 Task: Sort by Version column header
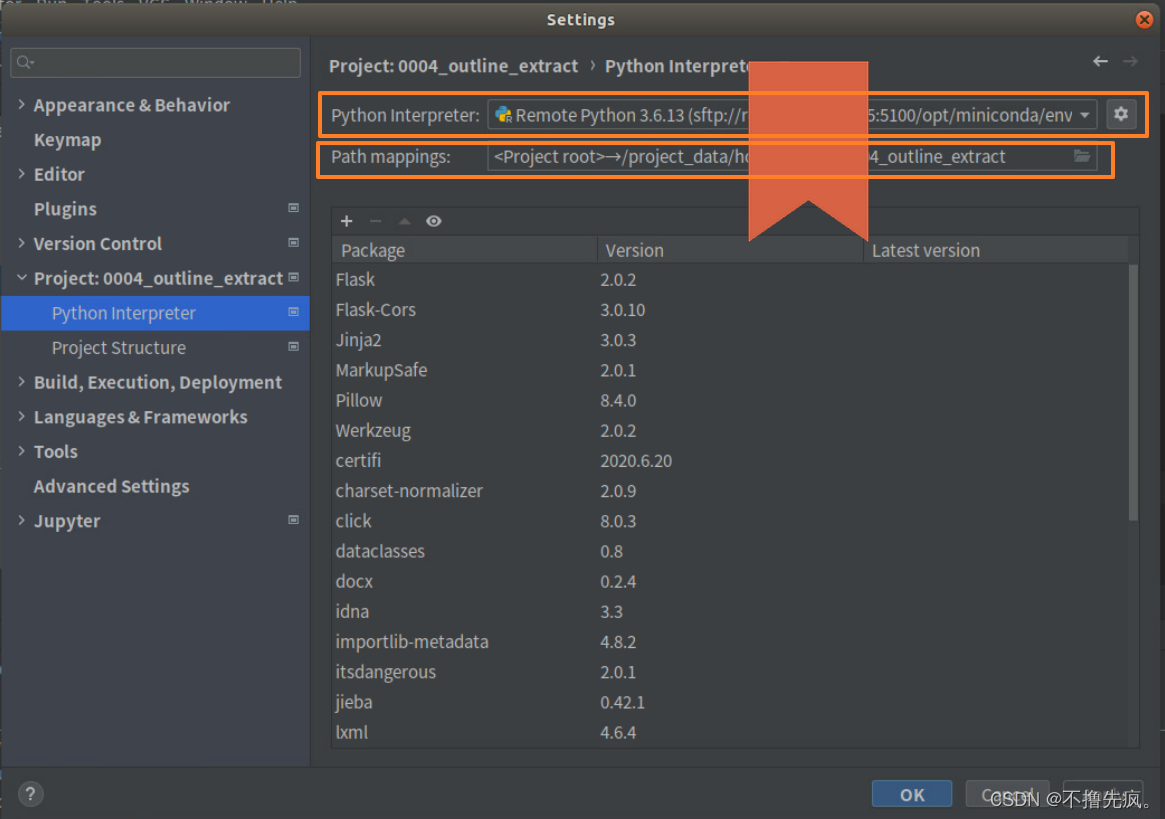coord(730,250)
